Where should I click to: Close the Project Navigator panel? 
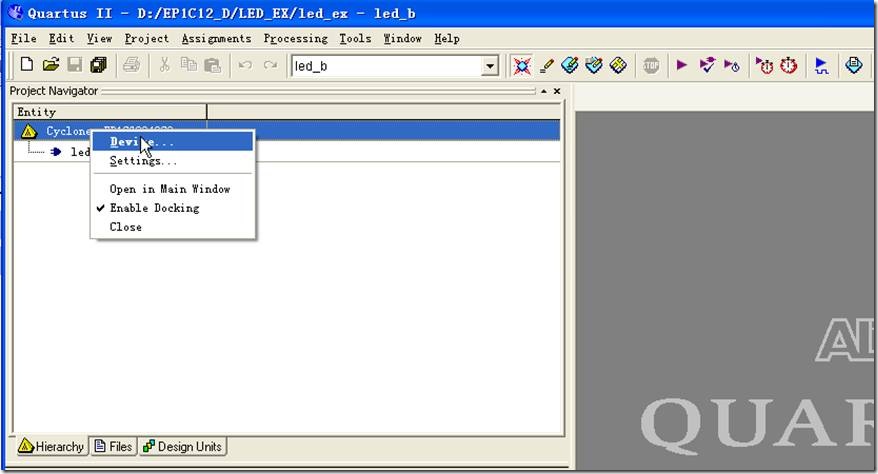pyautogui.click(x=557, y=91)
